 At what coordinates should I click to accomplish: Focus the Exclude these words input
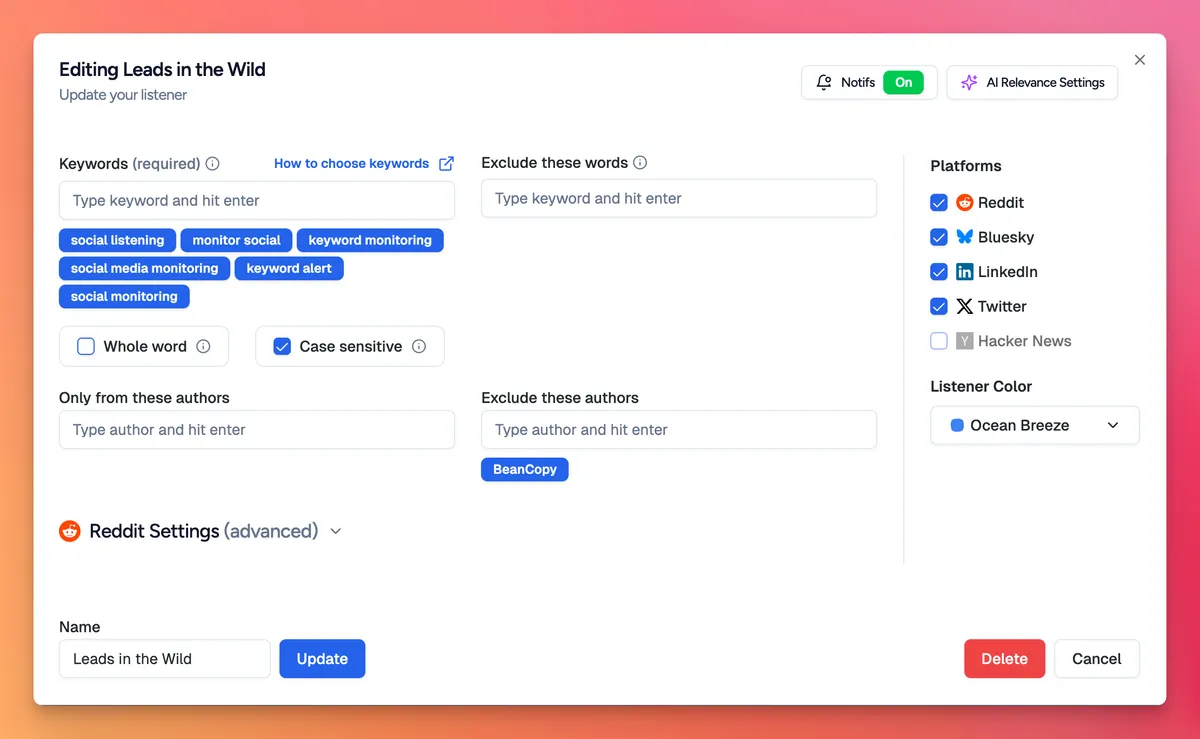coord(679,198)
